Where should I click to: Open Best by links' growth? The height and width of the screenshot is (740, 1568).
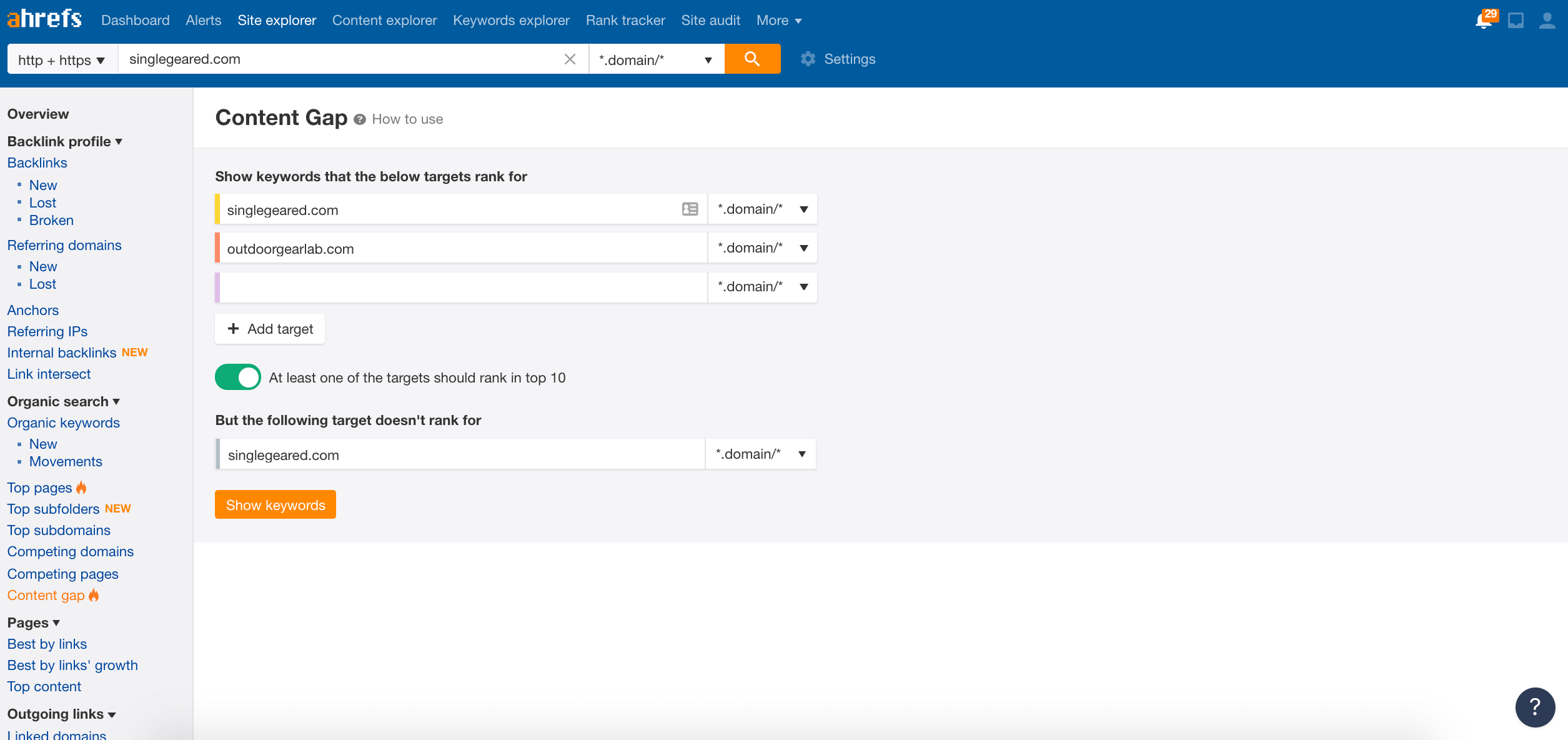click(72, 665)
